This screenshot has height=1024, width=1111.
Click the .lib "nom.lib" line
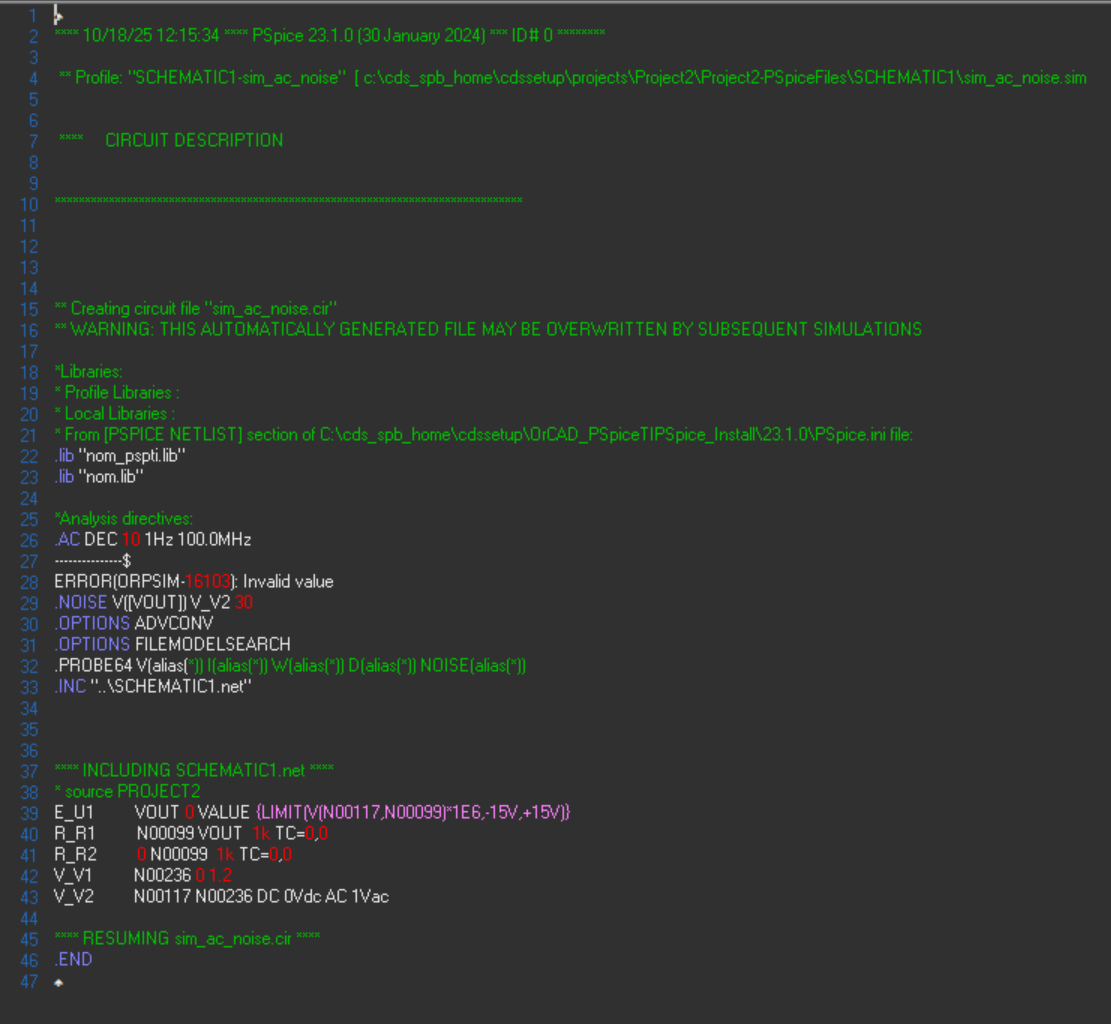point(98,477)
